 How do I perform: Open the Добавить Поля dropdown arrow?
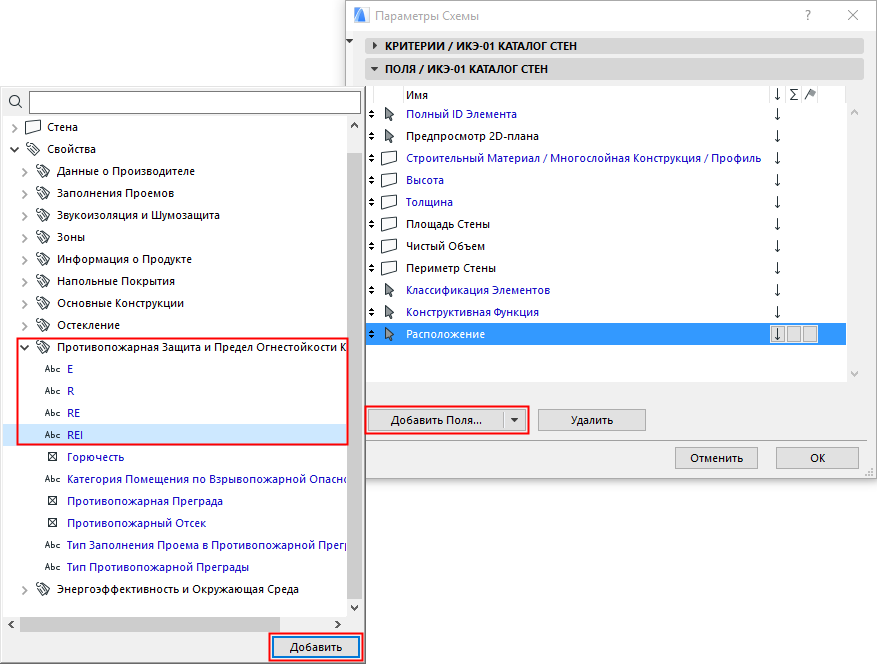515,420
